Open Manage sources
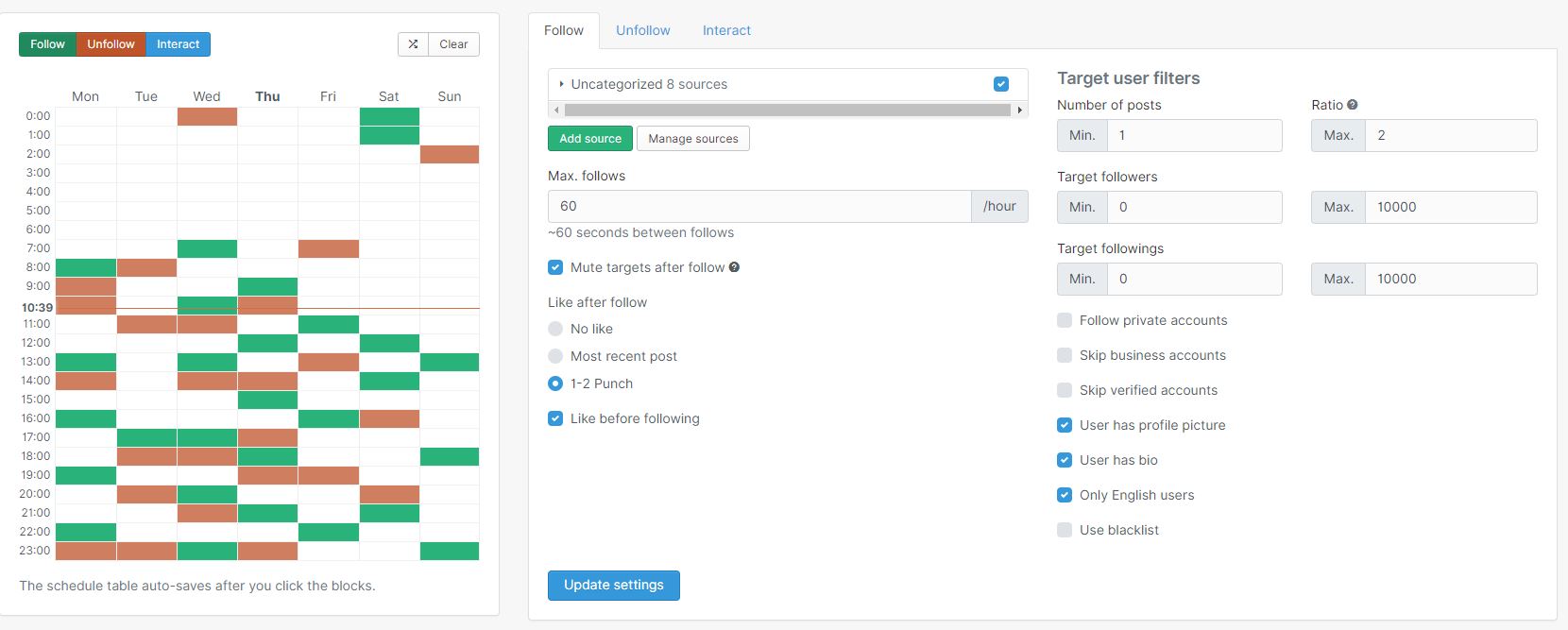Viewport: 1568px width, 630px height. pyautogui.click(x=693, y=139)
